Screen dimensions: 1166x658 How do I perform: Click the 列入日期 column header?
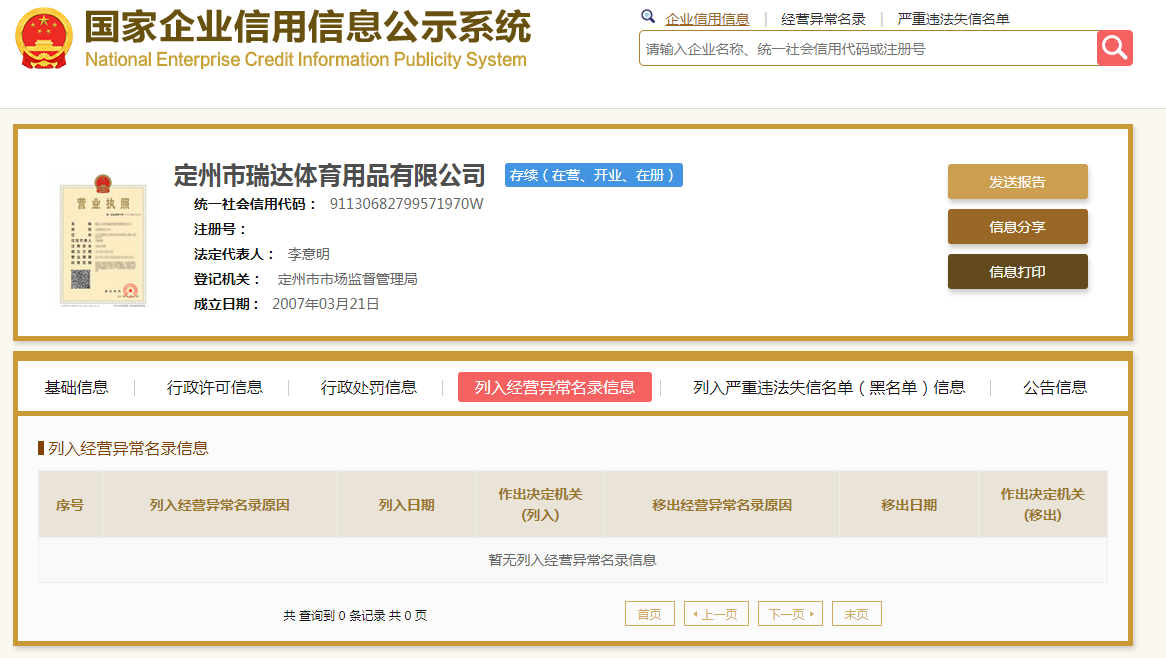(x=407, y=505)
